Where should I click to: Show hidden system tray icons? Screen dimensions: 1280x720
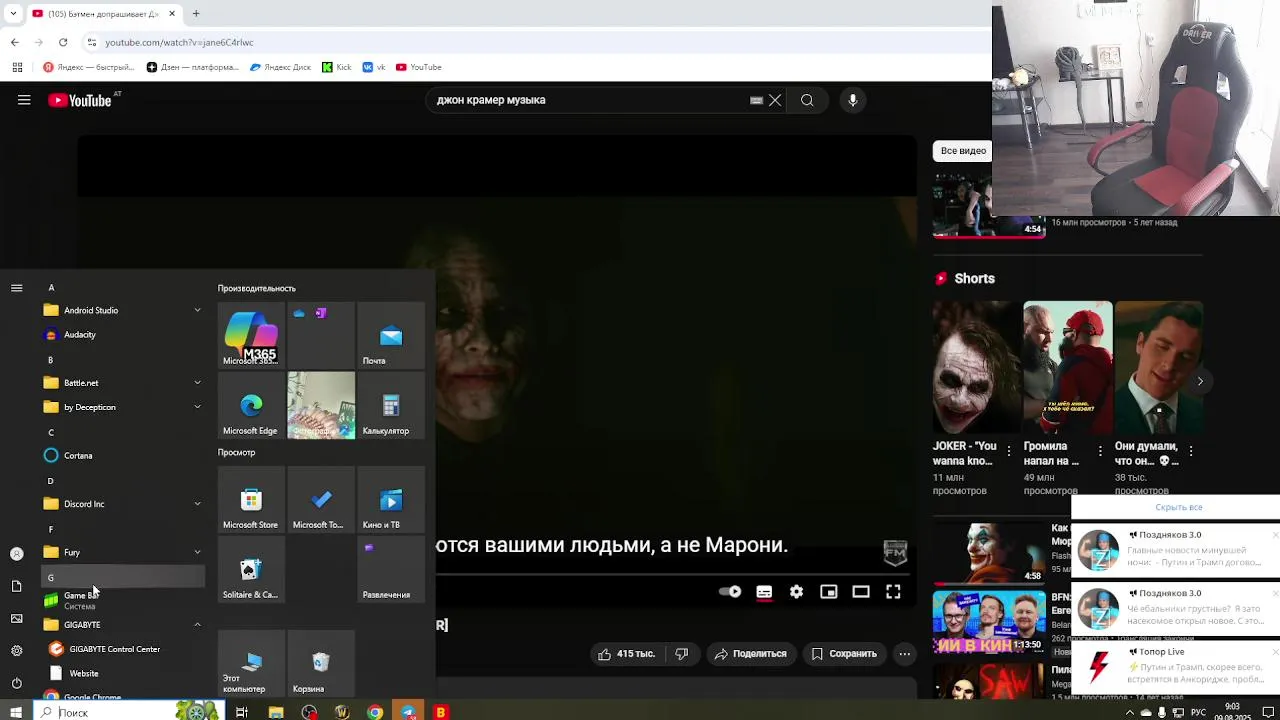(1130, 712)
